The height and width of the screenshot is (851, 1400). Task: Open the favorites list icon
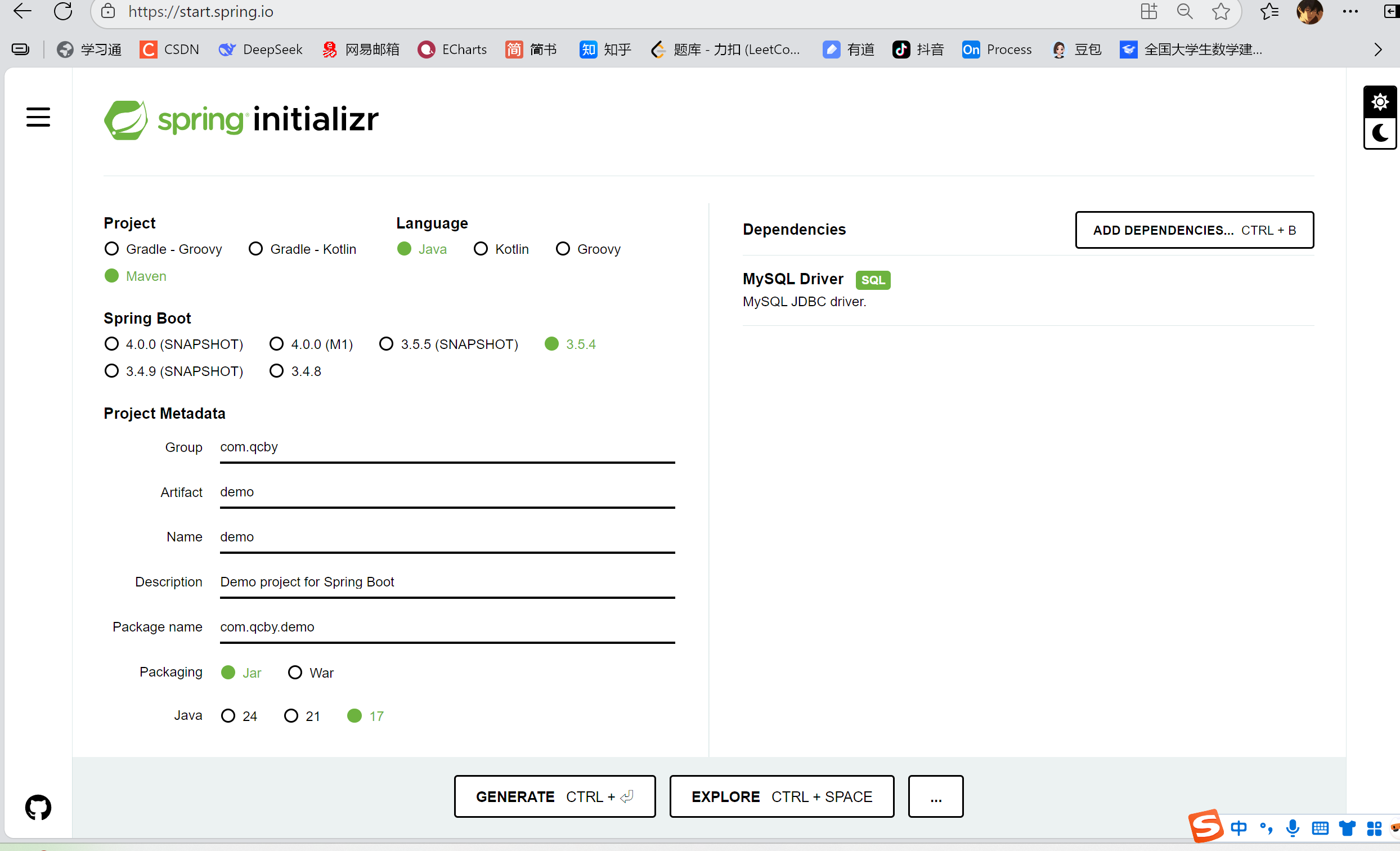point(1269,11)
